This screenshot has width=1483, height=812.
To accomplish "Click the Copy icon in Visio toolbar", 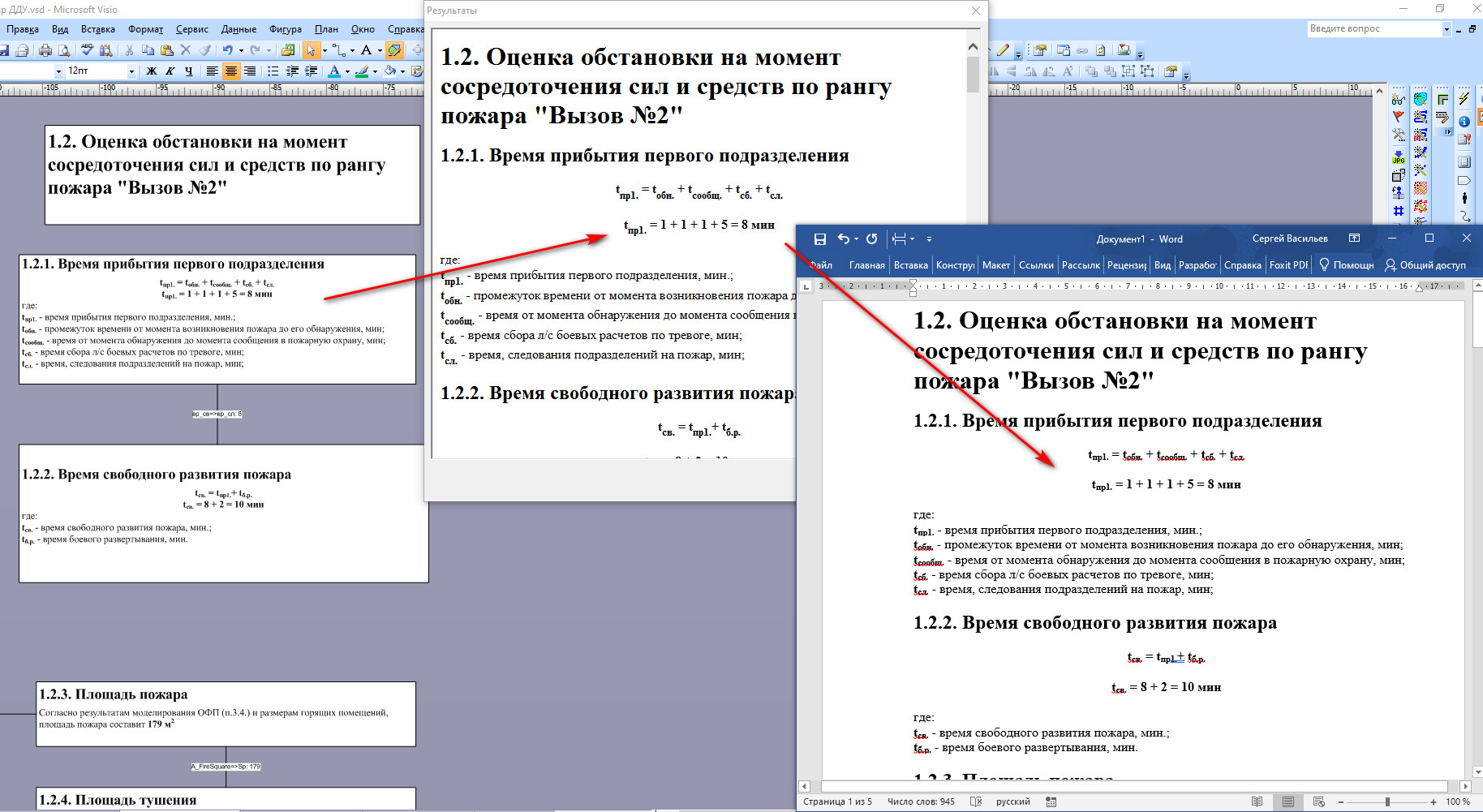I will 148,50.
